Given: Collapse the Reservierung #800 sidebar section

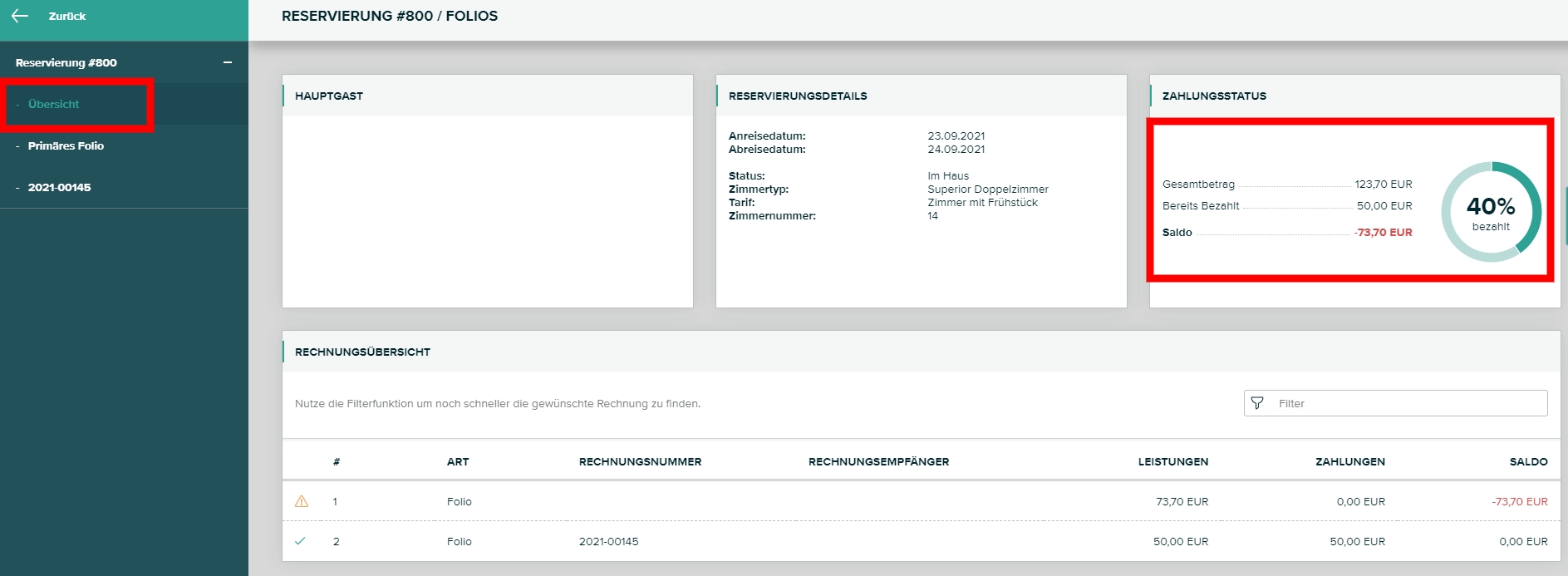Looking at the screenshot, I should (228, 62).
